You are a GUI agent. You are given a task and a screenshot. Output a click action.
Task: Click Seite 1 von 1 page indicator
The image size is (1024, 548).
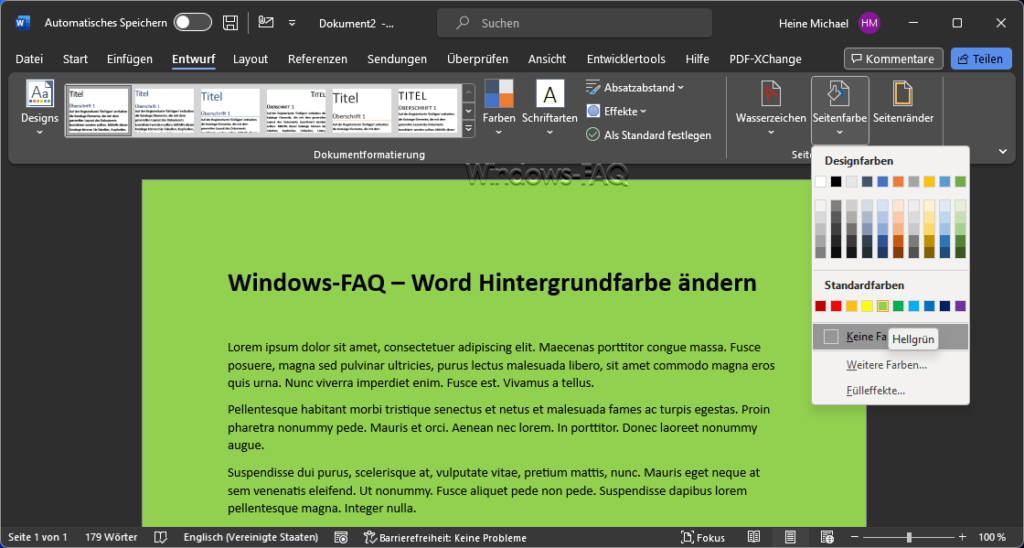point(38,538)
